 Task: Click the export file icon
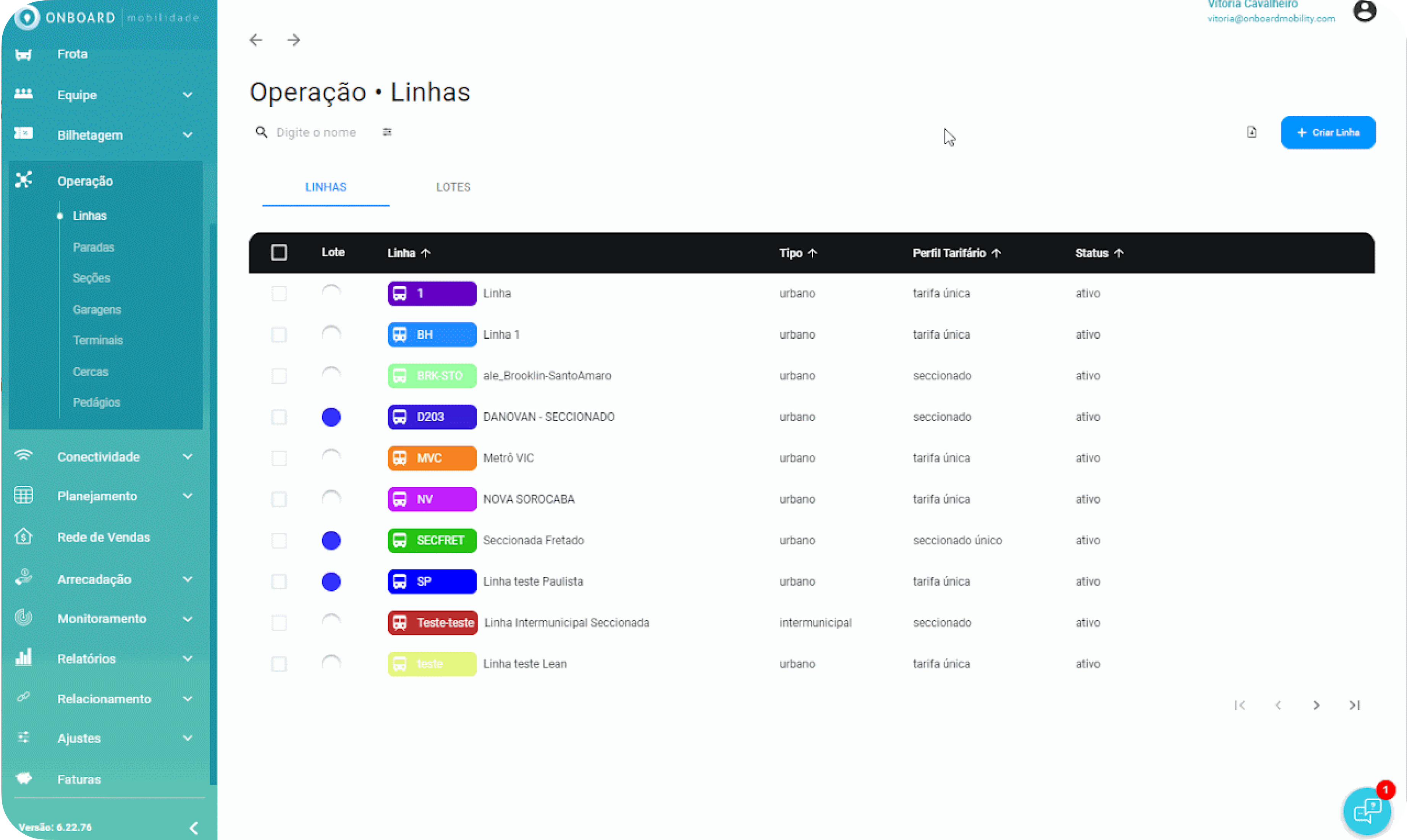click(1252, 132)
